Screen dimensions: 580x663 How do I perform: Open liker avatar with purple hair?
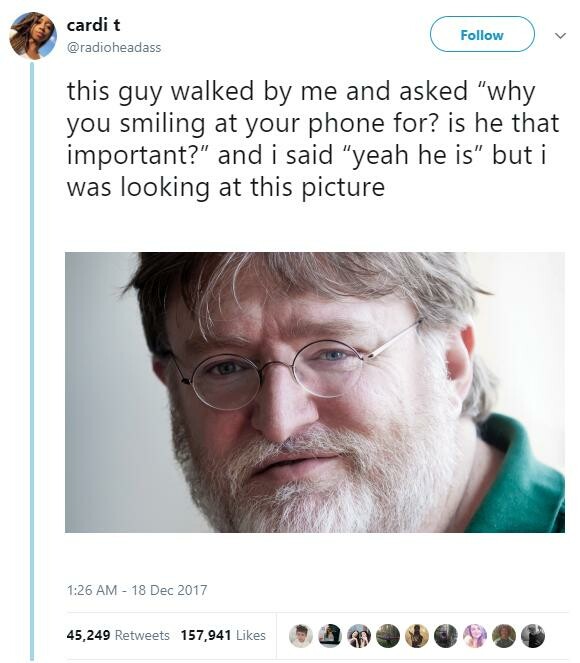475,636
